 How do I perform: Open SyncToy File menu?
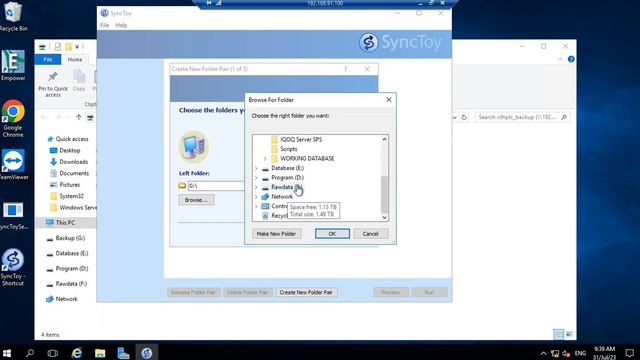tap(104, 25)
